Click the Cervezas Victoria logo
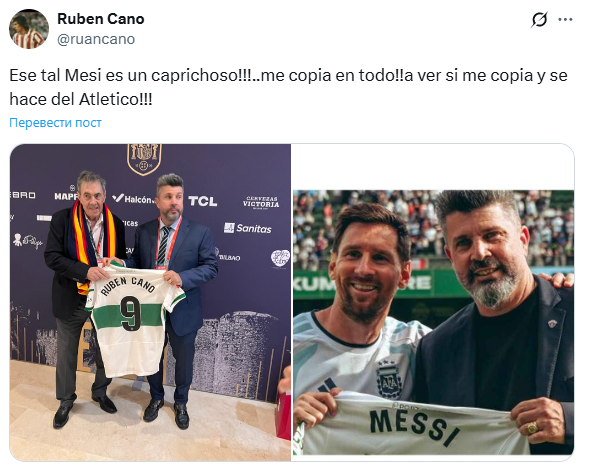591x474 pixels. coord(261,202)
